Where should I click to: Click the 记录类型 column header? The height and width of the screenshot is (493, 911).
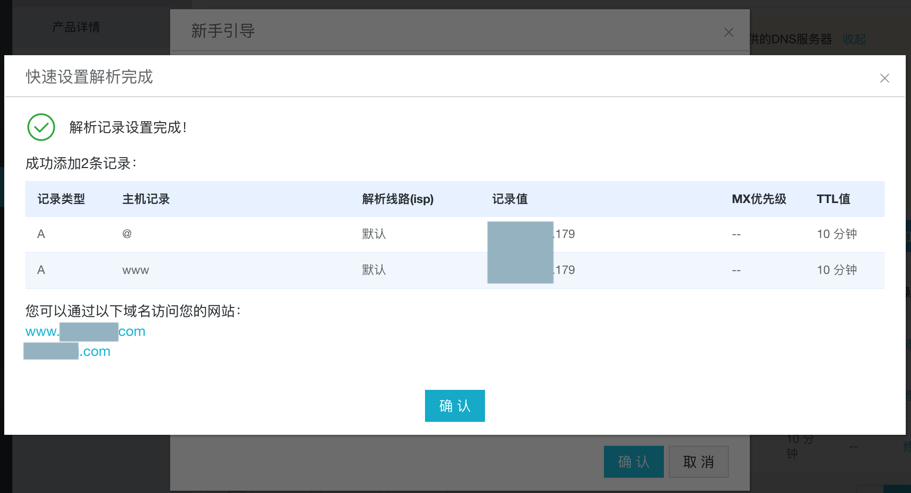click(61, 199)
